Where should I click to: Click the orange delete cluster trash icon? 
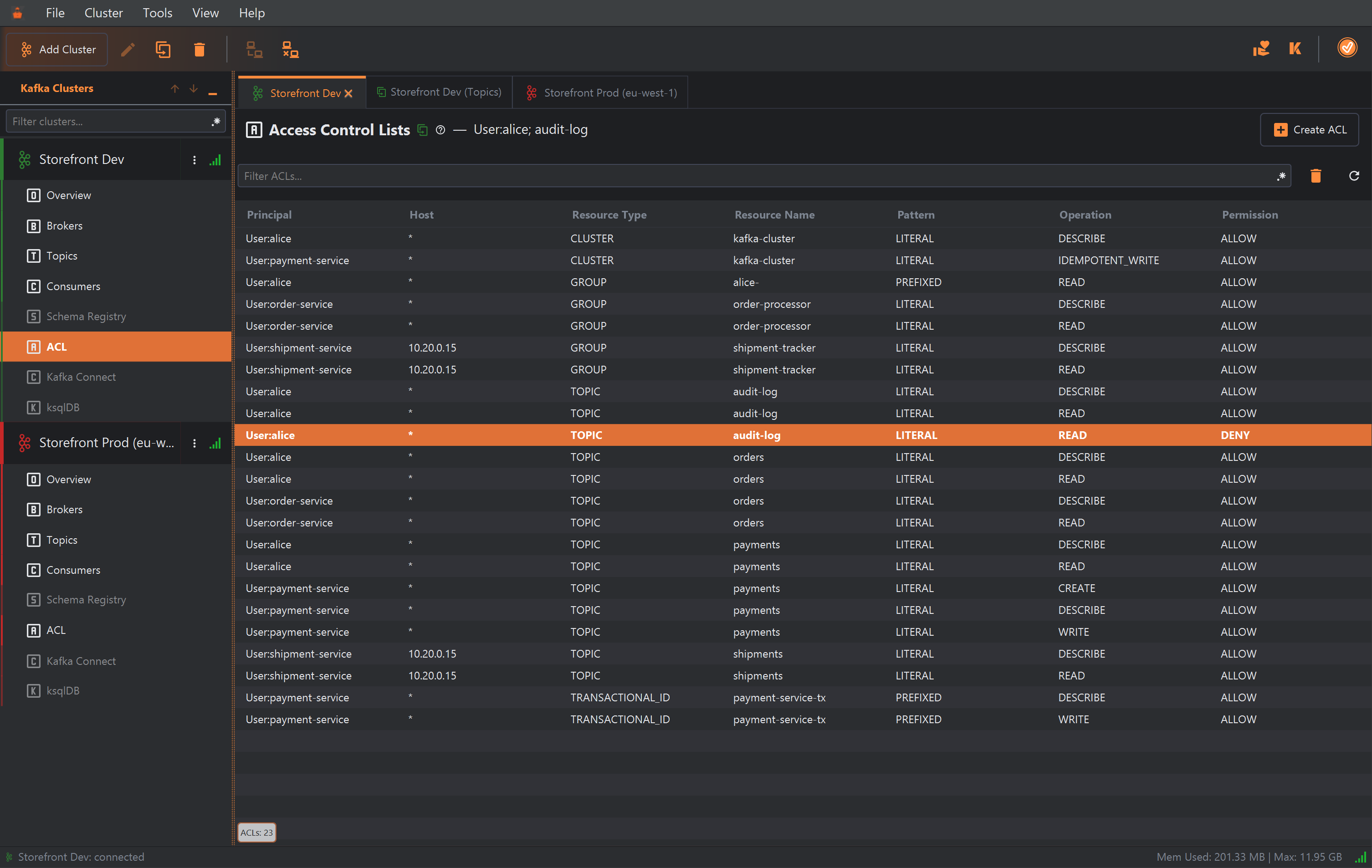pyautogui.click(x=200, y=50)
